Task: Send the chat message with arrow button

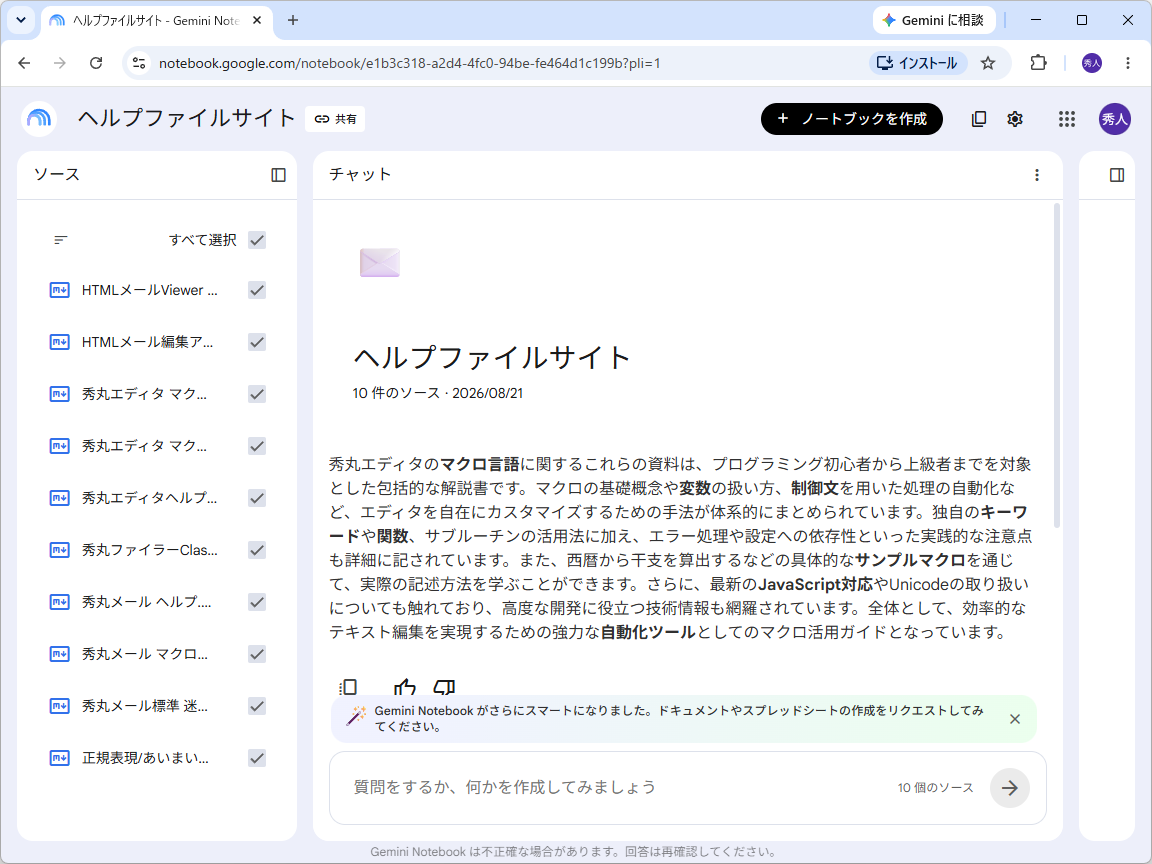Action: click(1009, 788)
